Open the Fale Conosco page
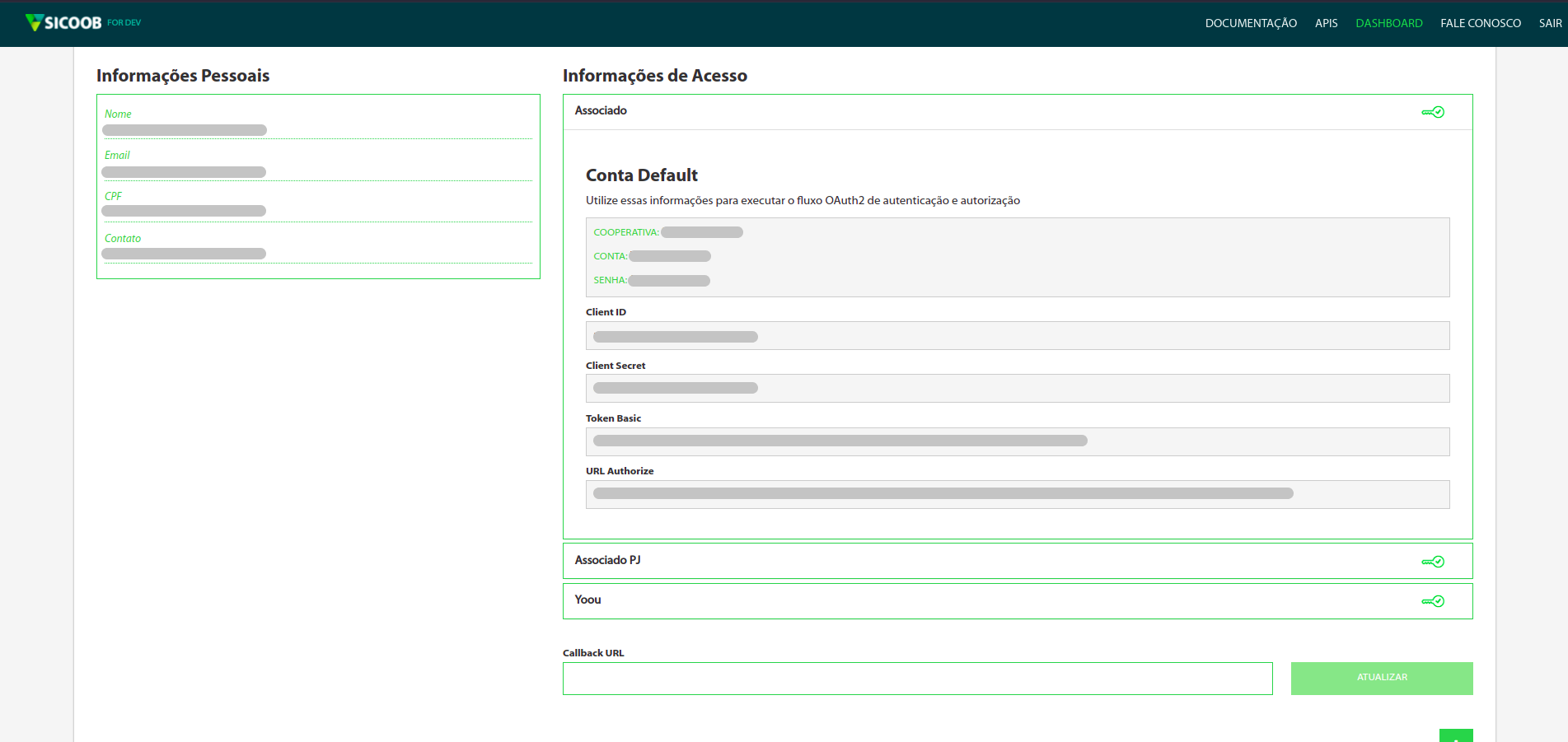Viewport: 1568px width, 742px height. pos(1480,23)
